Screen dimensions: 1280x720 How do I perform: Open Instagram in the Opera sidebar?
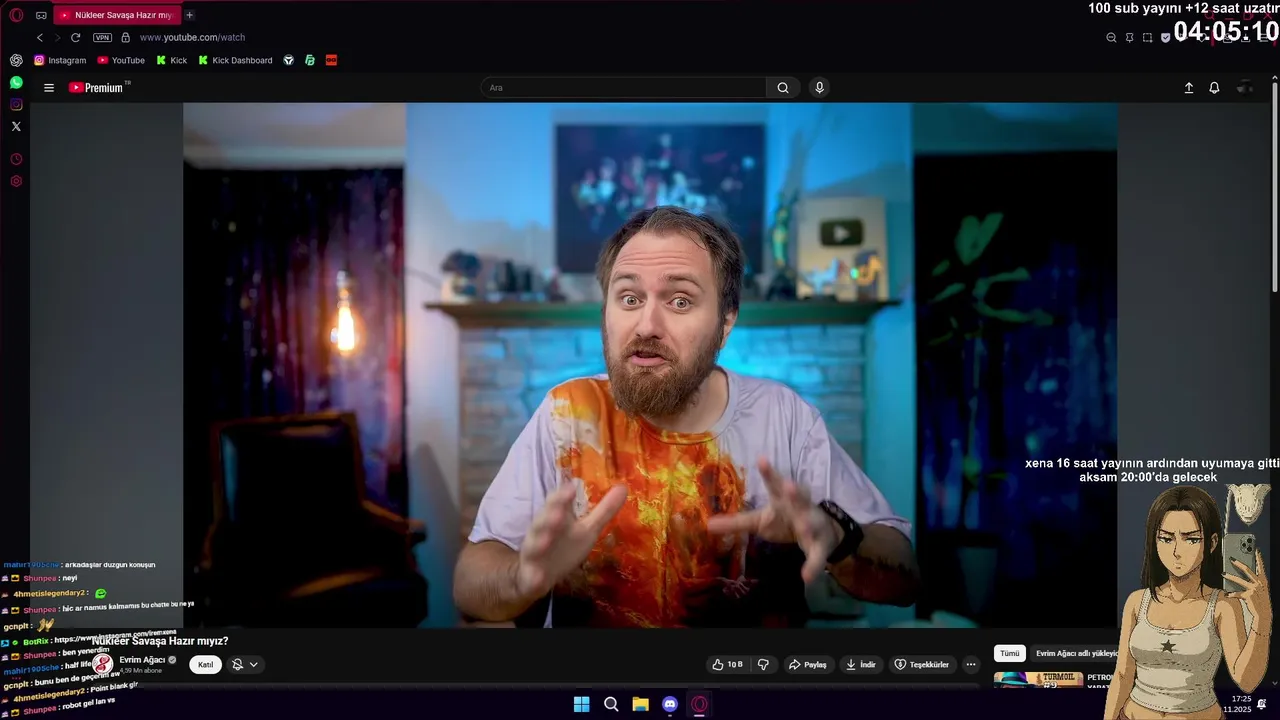(16, 104)
